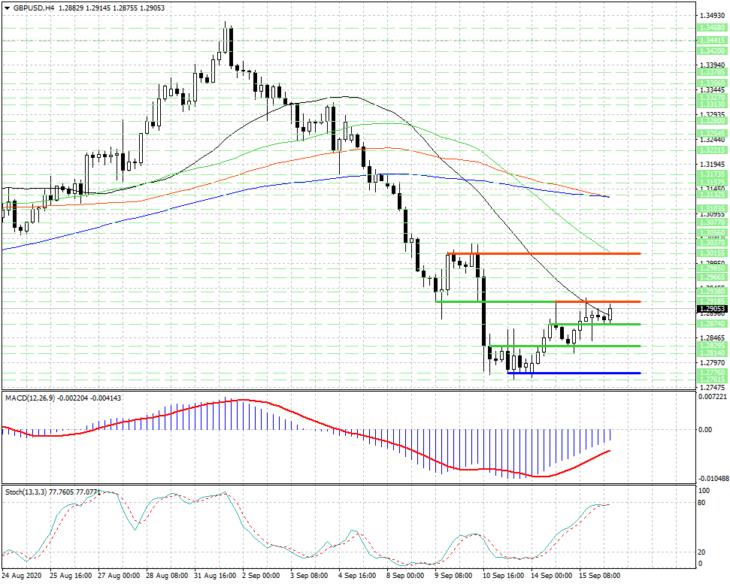Viewport: 730px width, 584px height.
Task: Click the 1.28295 green price level label
Action: (712, 346)
